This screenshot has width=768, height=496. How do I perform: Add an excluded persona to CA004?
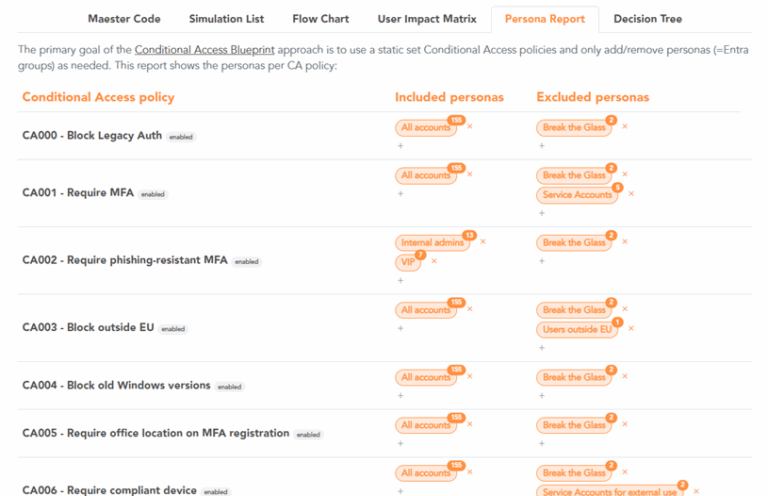coord(542,396)
